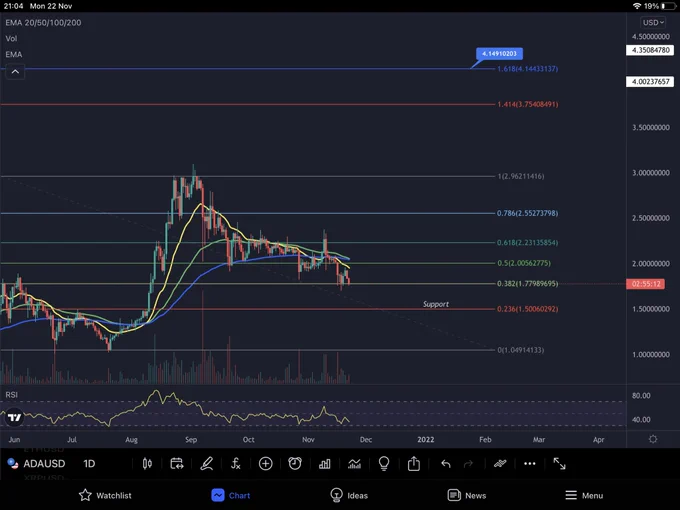Open the bar chart financials icon
The width and height of the screenshot is (680, 510).
pyautogui.click(x=324, y=464)
